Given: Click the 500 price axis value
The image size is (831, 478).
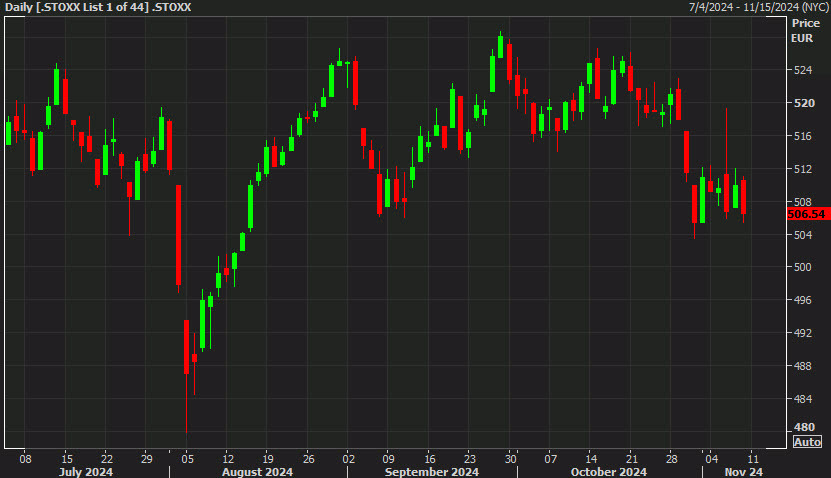Looking at the screenshot, I should click(803, 267).
